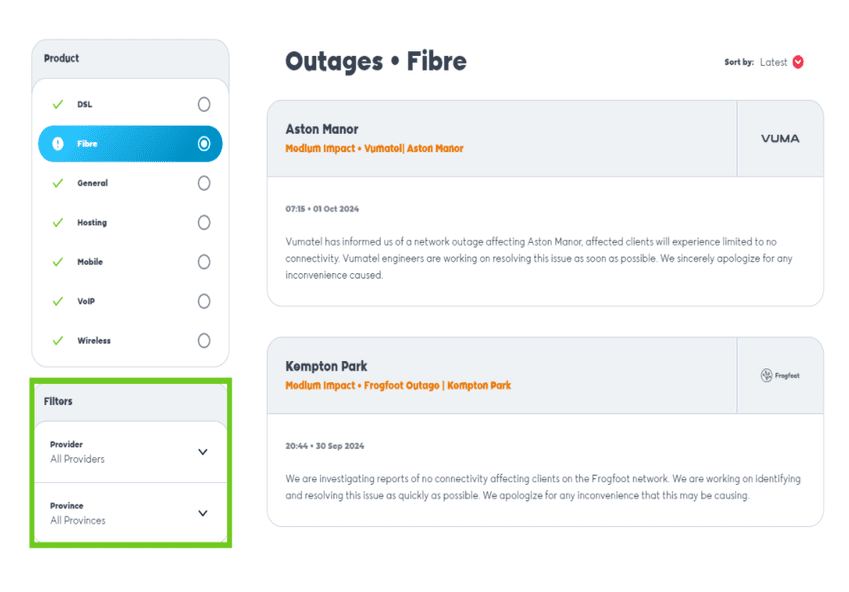Click the green checkmark beside DSL
Viewport: 849px width, 592px height.
click(58, 104)
